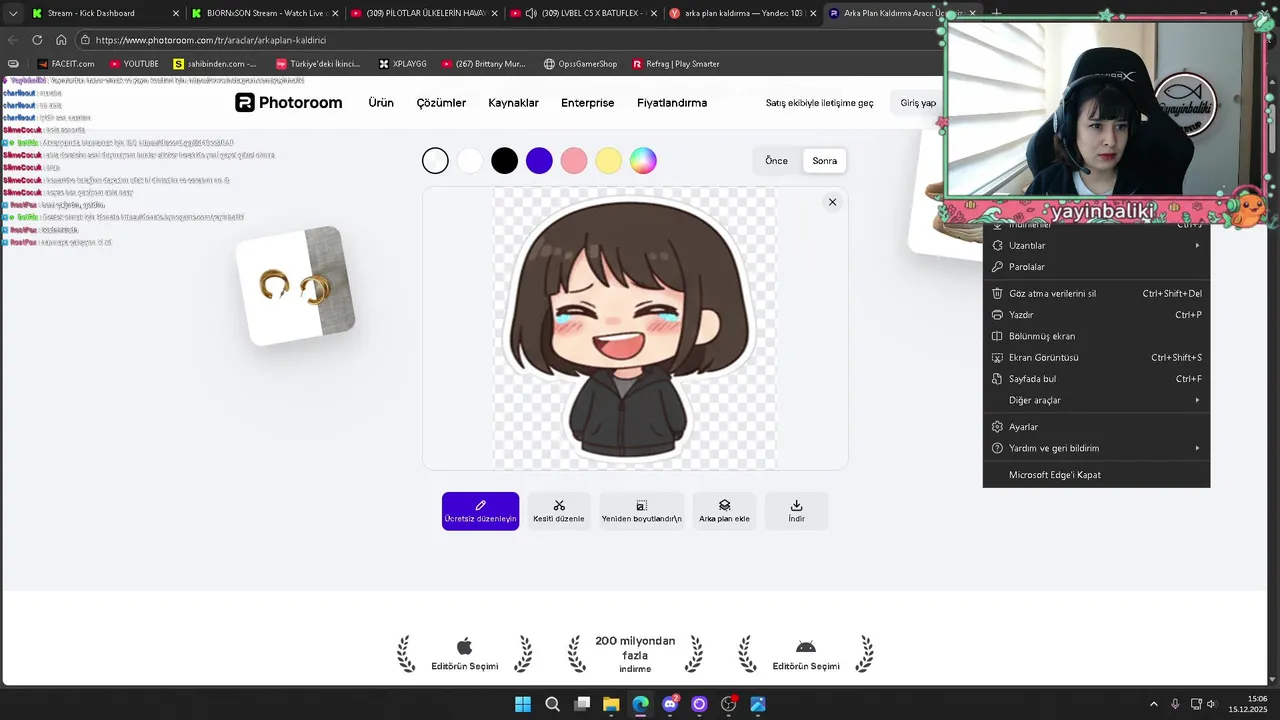
Task: Choose Yazdır from the Edge menu
Action: click(x=1096, y=315)
